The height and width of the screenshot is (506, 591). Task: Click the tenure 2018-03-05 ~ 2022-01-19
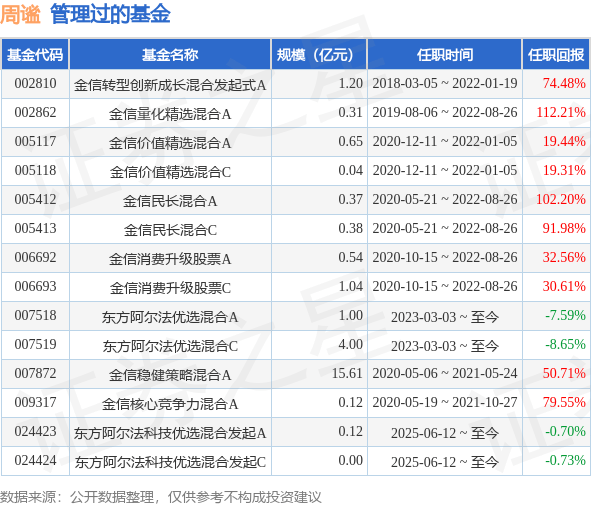pos(445,83)
